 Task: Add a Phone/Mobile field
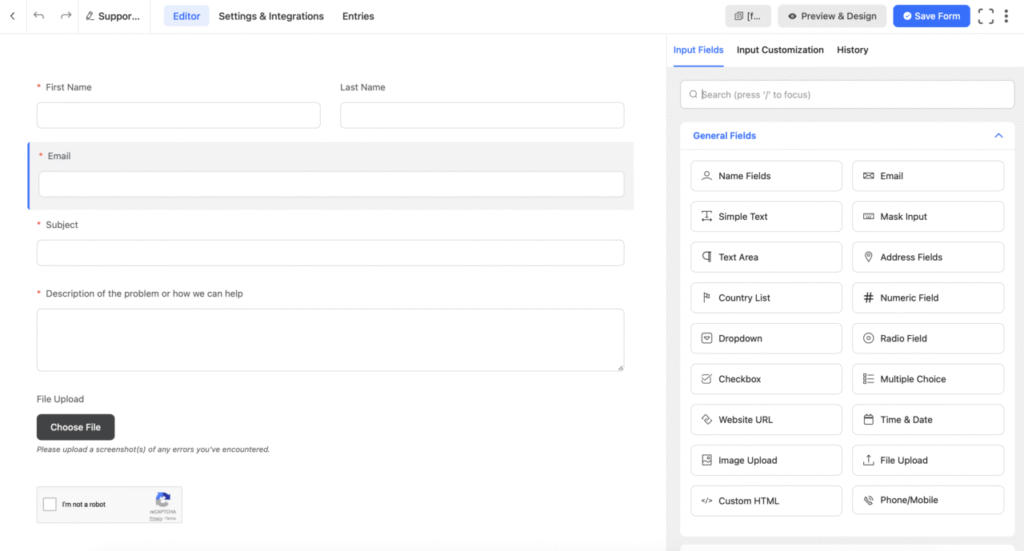click(x=928, y=500)
